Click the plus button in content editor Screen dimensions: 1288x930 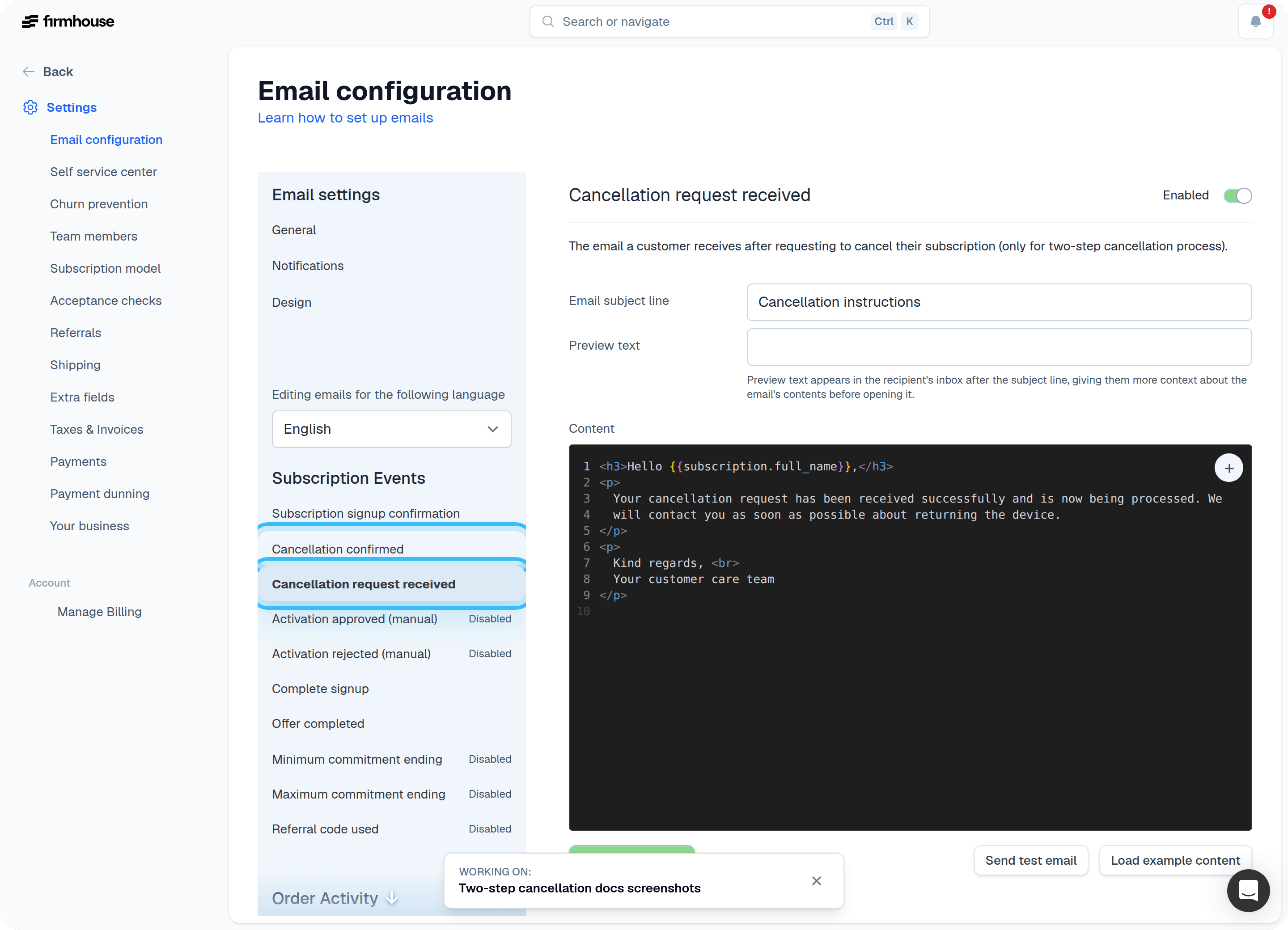click(1229, 469)
